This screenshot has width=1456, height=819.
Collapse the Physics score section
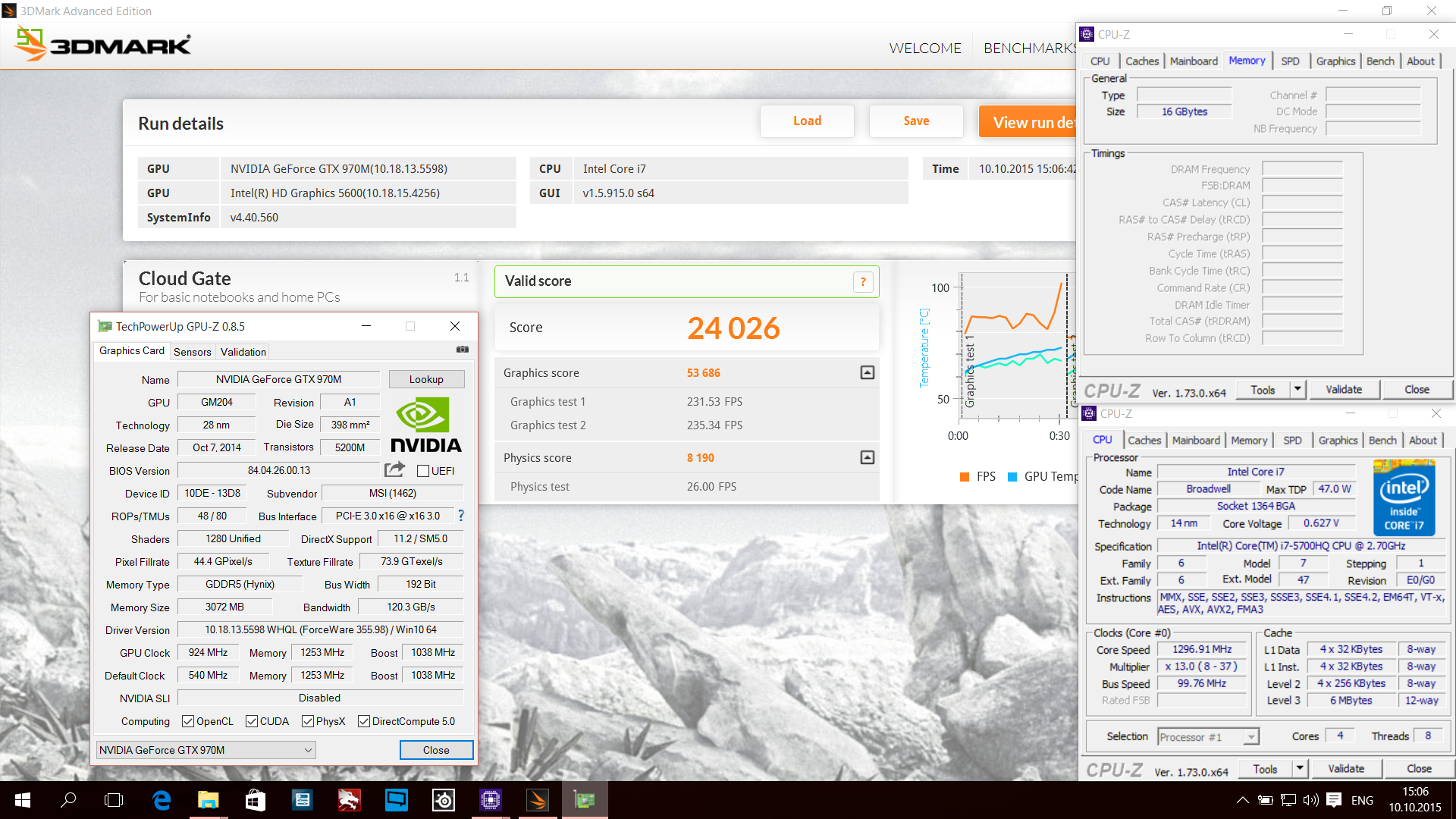(x=868, y=457)
